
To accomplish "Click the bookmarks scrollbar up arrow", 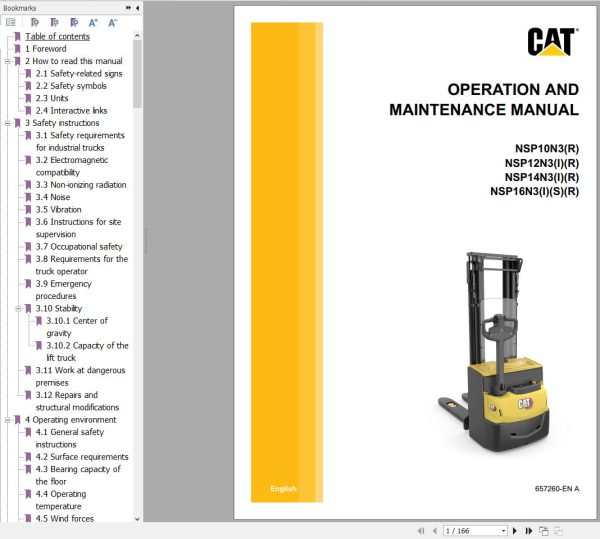I will [x=137, y=36].
